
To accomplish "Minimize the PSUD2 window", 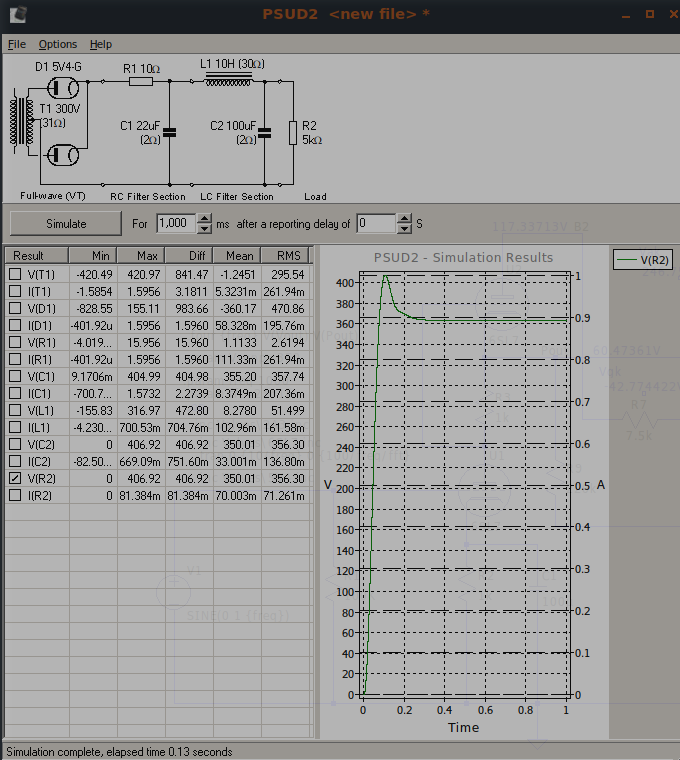I will (626, 15).
